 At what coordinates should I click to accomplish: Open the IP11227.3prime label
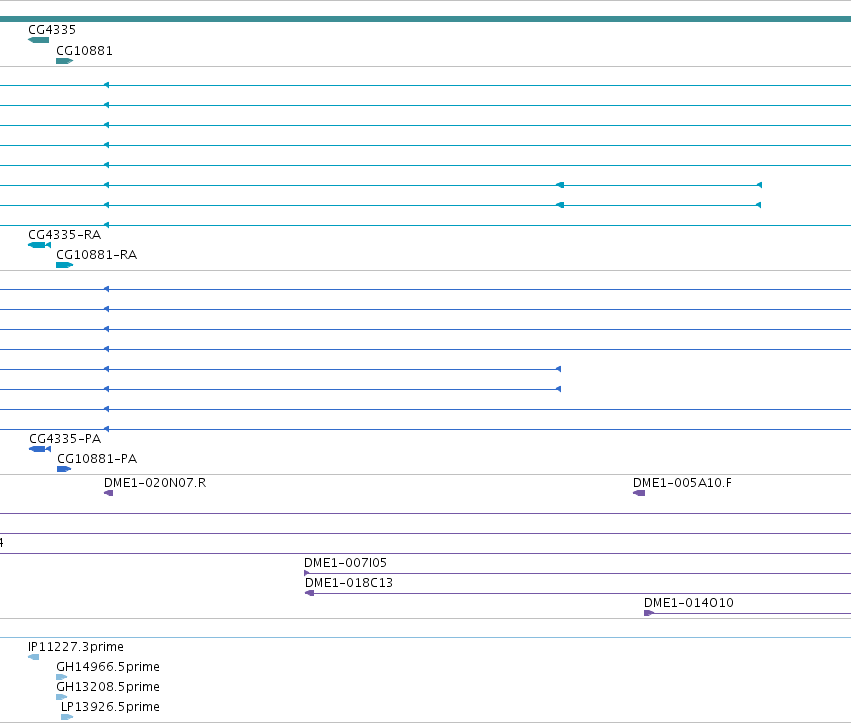[x=76, y=647]
